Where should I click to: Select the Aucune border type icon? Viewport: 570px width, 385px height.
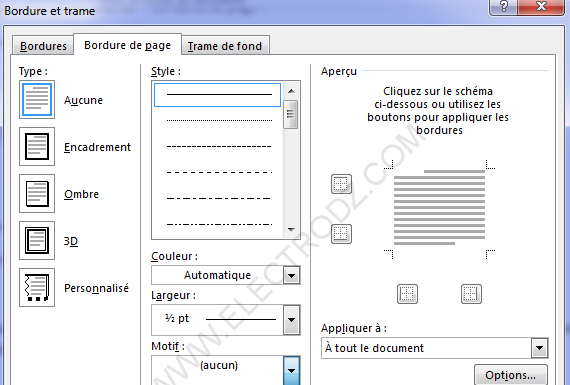coord(37,100)
